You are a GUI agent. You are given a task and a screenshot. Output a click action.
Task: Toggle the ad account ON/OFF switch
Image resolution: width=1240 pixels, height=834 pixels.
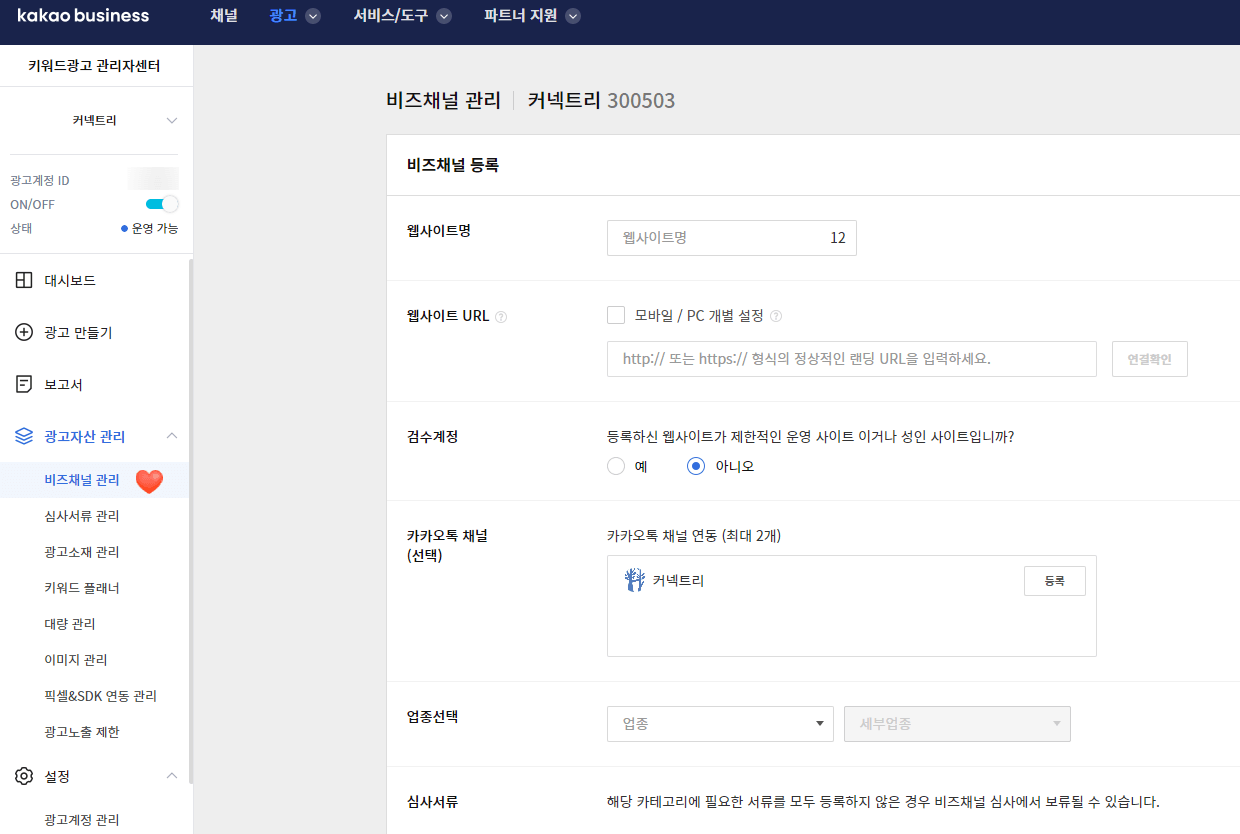coord(162,204)
